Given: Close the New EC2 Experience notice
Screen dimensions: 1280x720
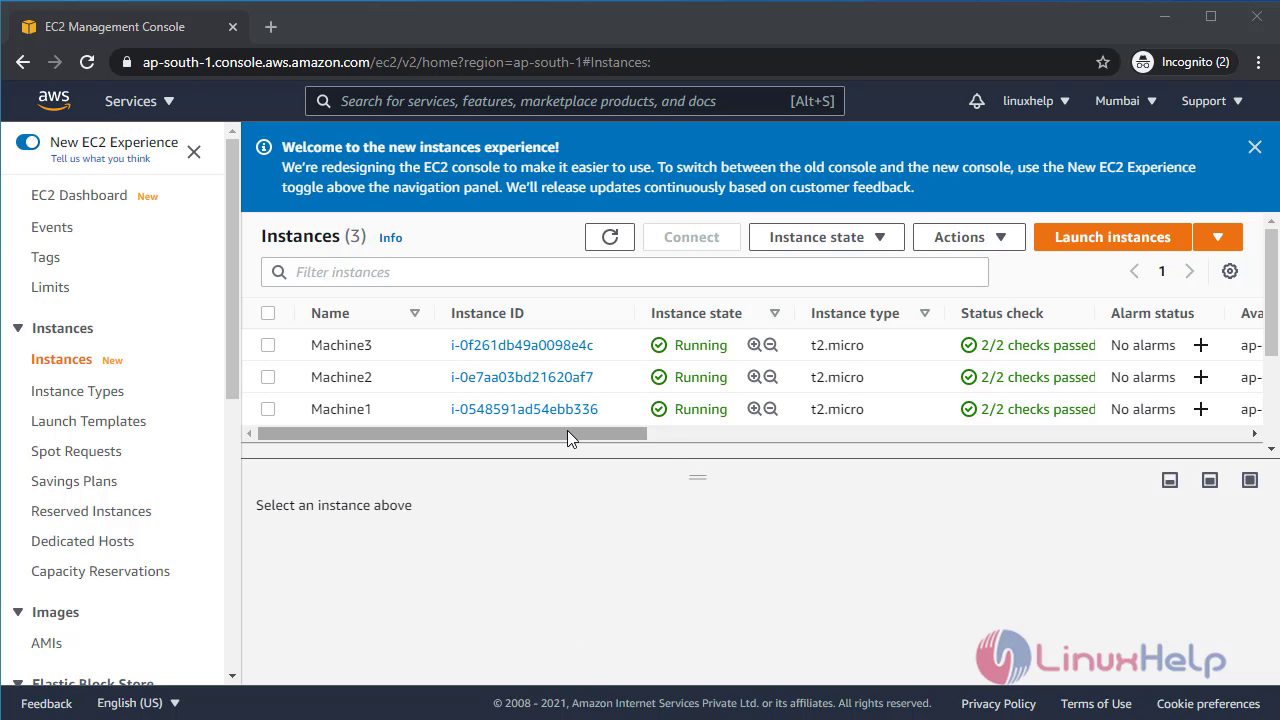Looking at the screenshot, I should coord(194,152).
